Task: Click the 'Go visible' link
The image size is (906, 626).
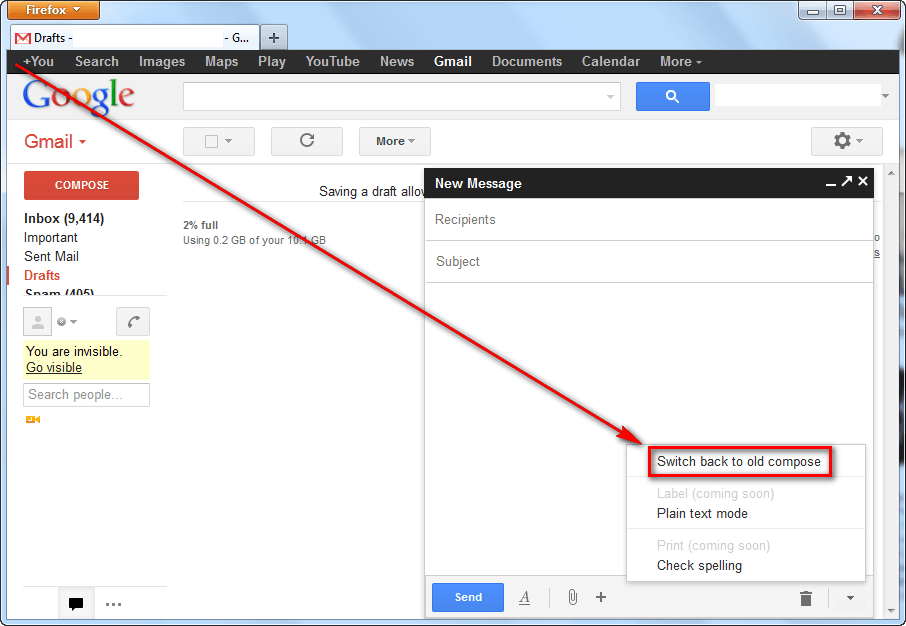Action: pos(54,368)
